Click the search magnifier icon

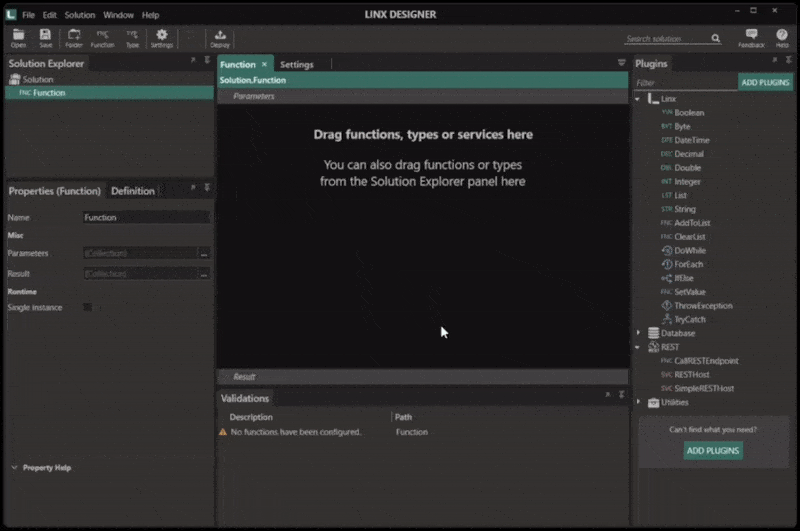(x=715, y=38)
